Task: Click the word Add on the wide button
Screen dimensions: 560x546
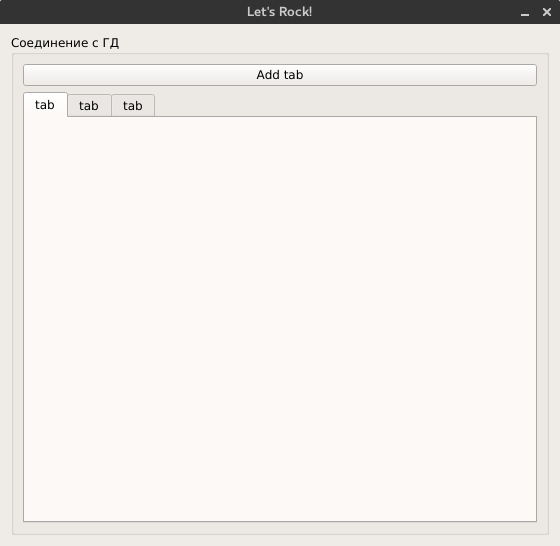Action: [x=268, y=75]
